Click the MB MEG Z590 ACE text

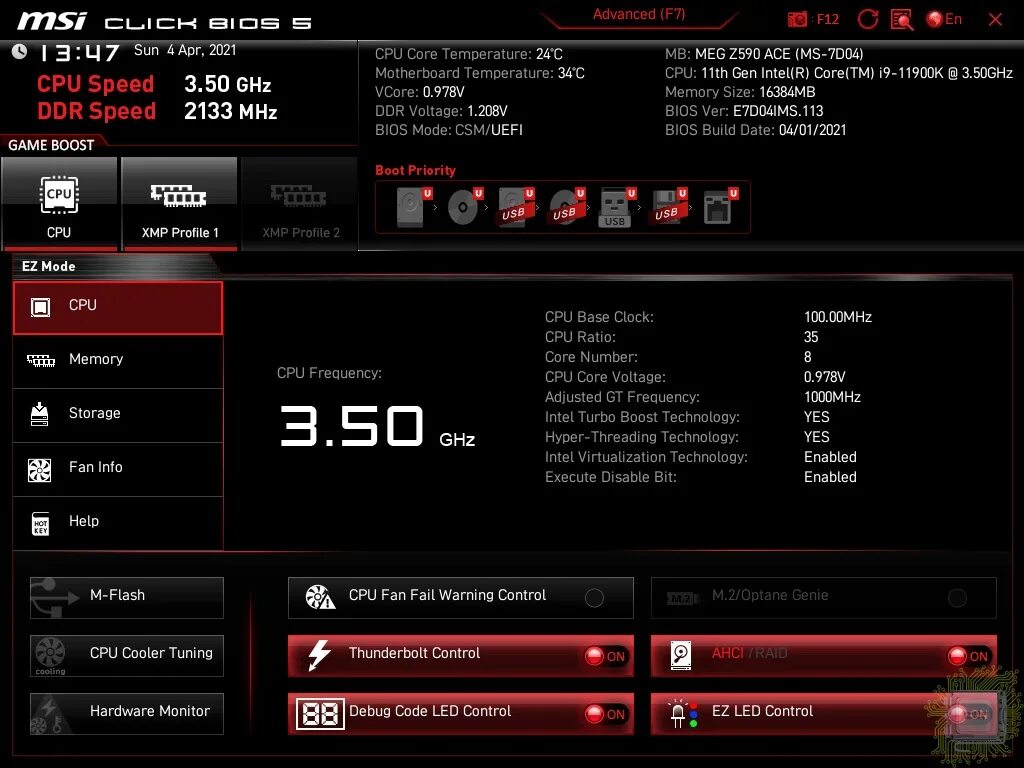click(764, 54)
